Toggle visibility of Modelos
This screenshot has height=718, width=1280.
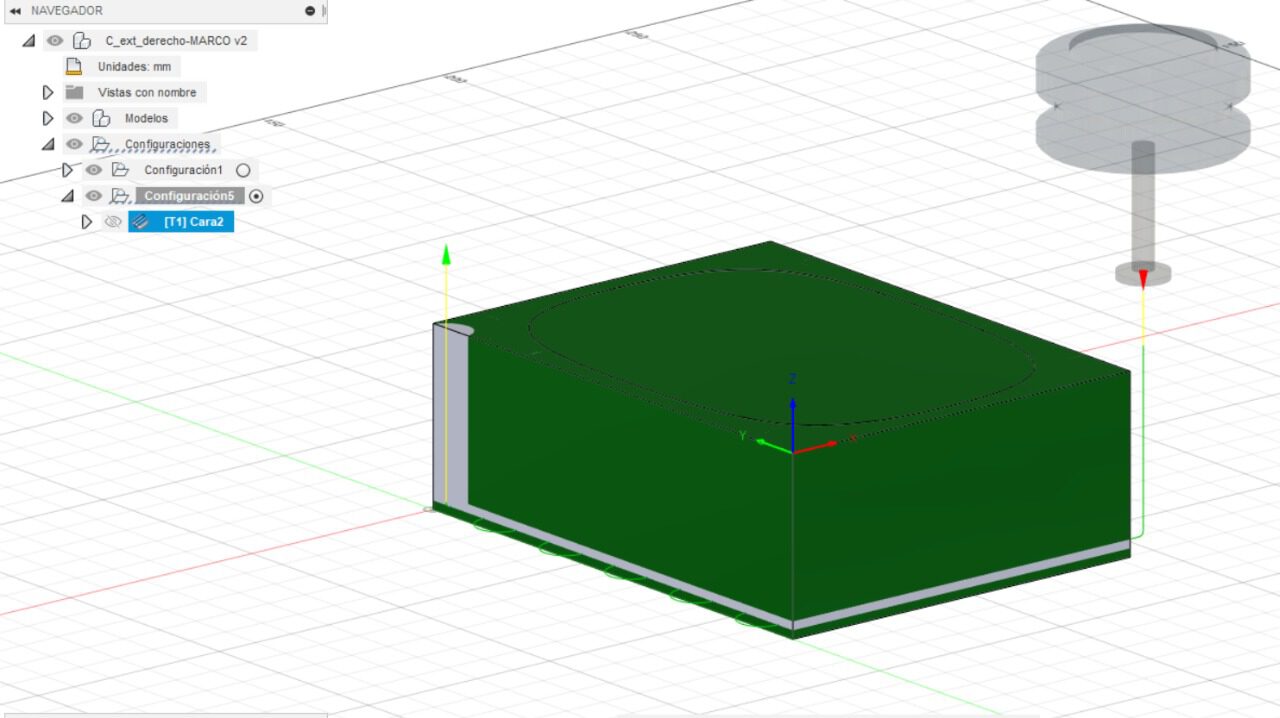pyautogui.click(x=74, y=118)
